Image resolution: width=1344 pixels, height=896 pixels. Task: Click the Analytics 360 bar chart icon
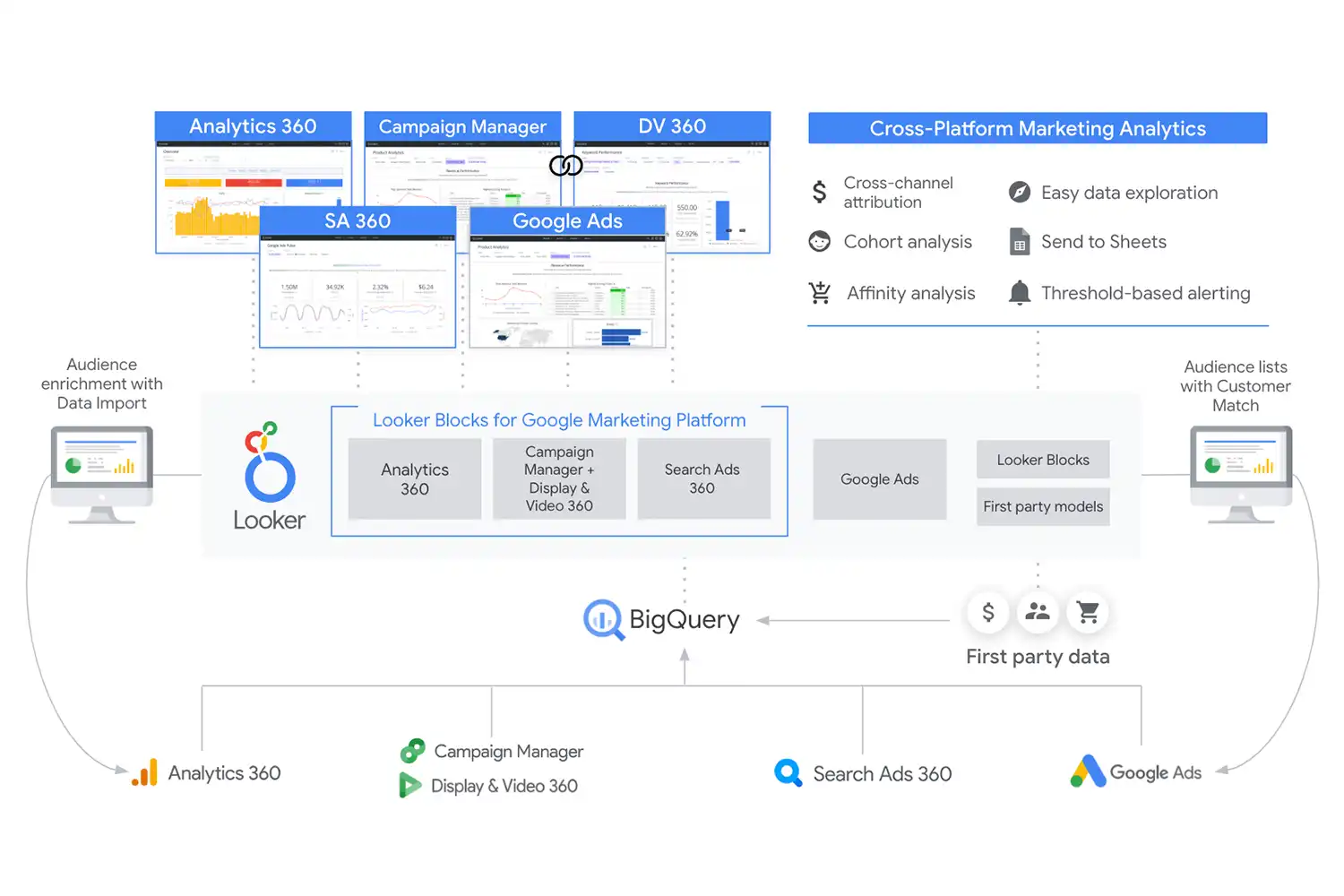point(145,773)
